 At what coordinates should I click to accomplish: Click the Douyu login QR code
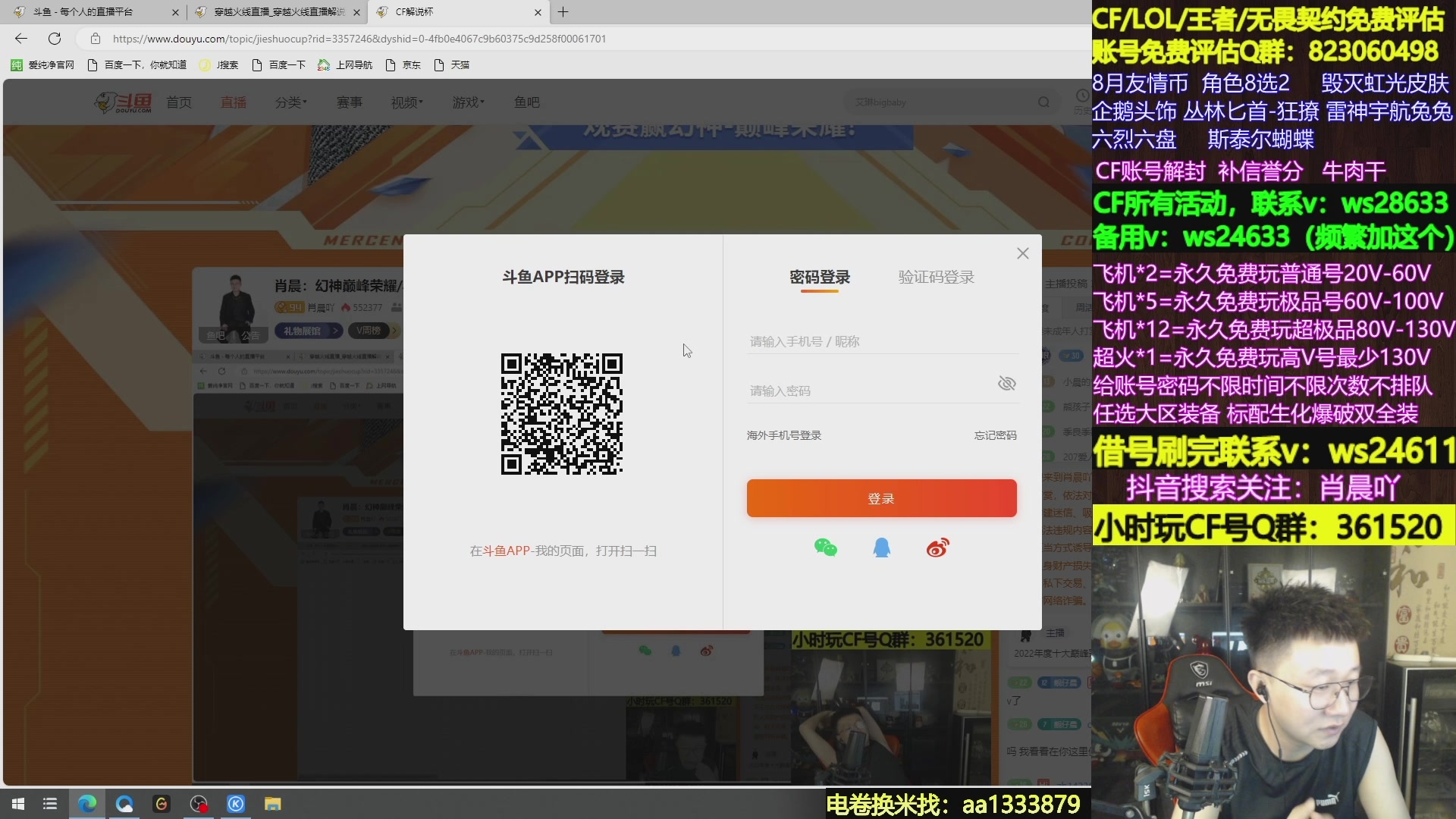point(562,414)
